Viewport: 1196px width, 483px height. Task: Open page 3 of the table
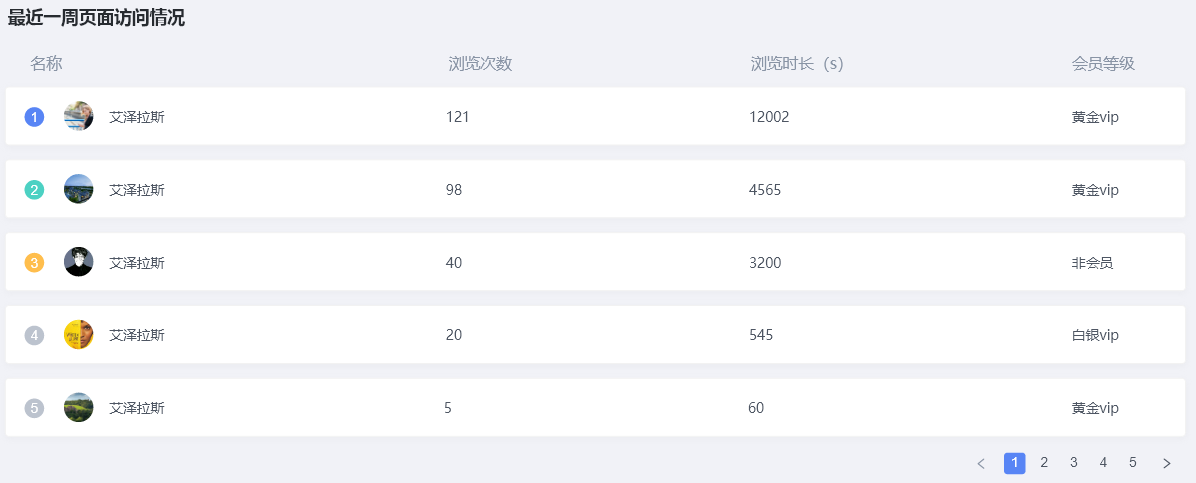tap(1074, 463)
